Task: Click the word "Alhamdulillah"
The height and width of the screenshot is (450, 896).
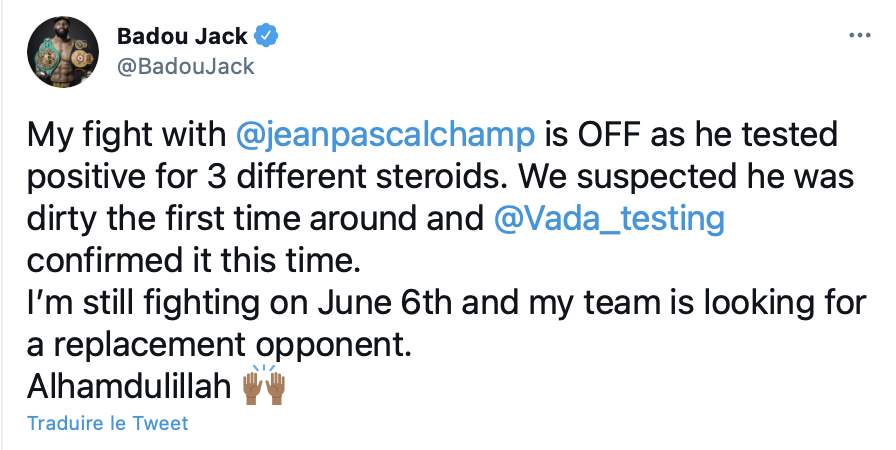Action: (129, 387)
